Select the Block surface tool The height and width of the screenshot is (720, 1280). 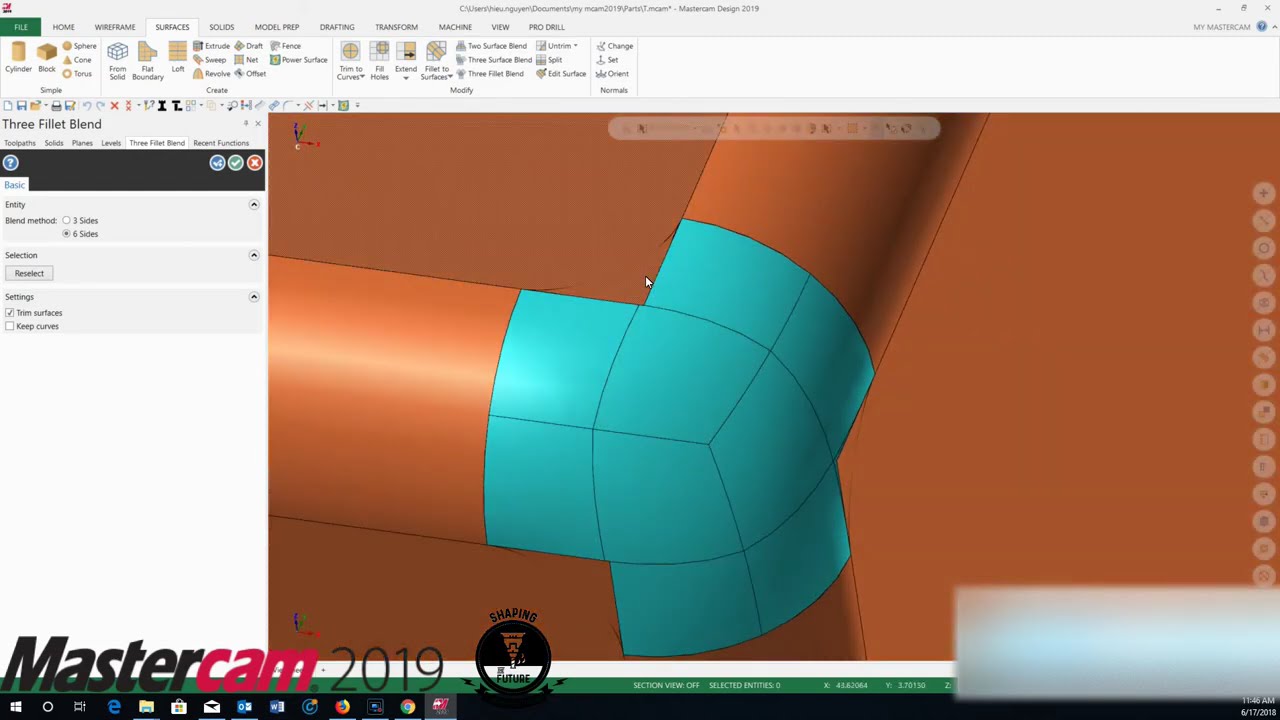(x=47, y=58)
